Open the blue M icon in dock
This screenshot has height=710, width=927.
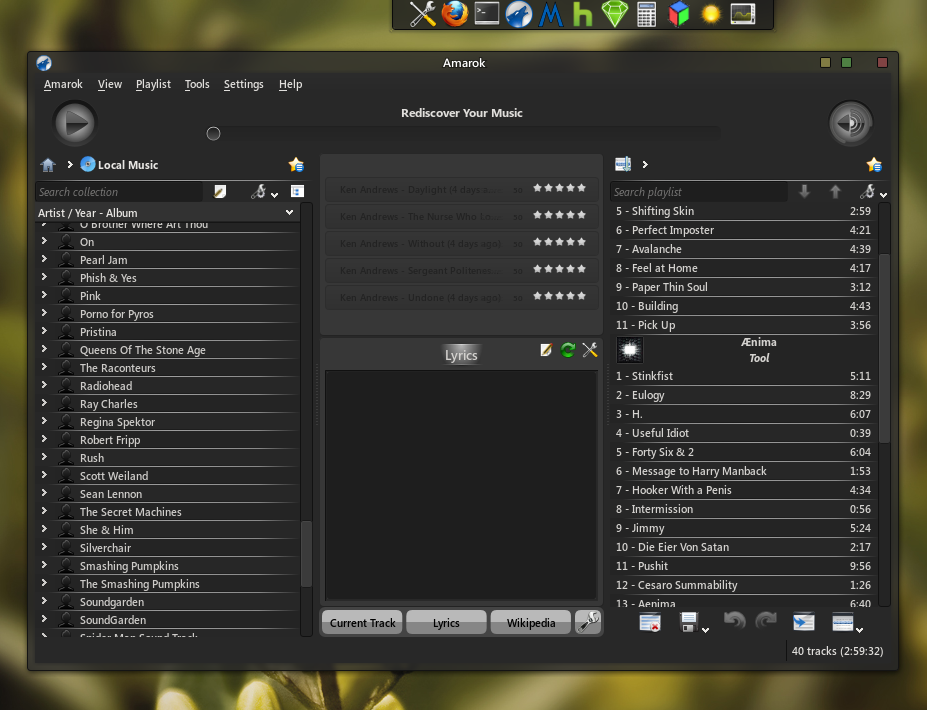[x=550, y=15]
